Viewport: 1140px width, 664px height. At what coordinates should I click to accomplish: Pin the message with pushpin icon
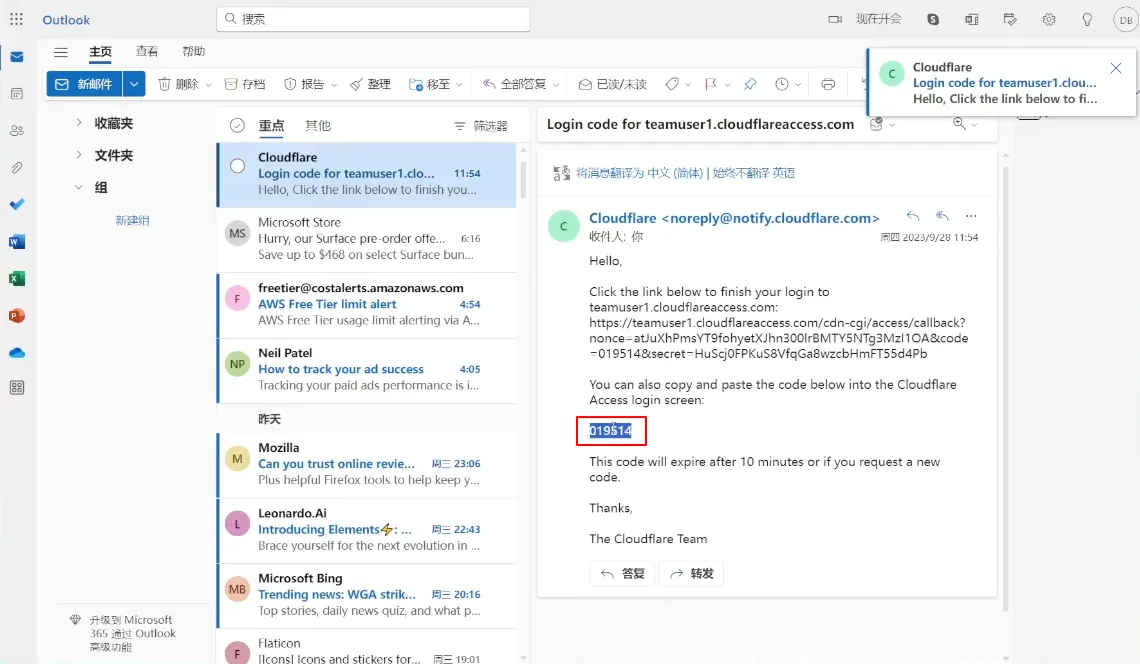point(750,84)
